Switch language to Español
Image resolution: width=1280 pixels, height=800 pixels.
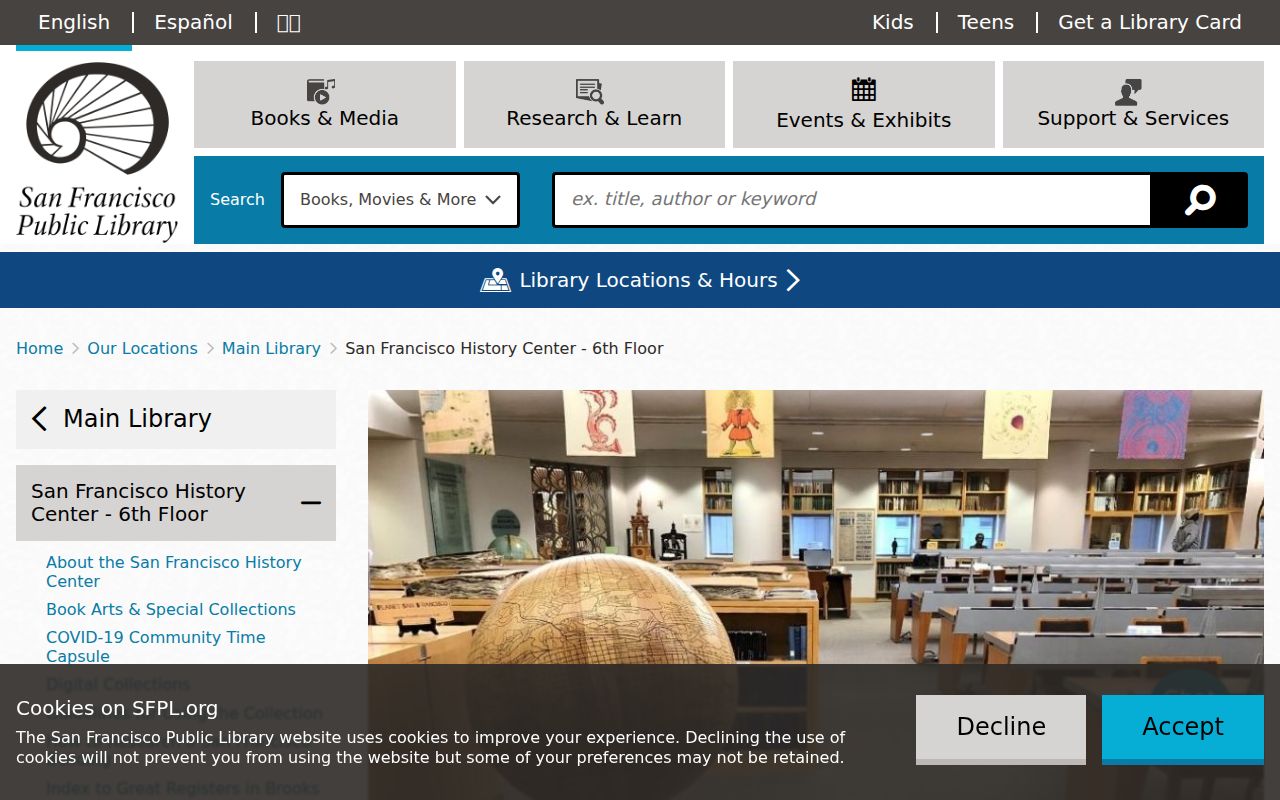(193, 22)
